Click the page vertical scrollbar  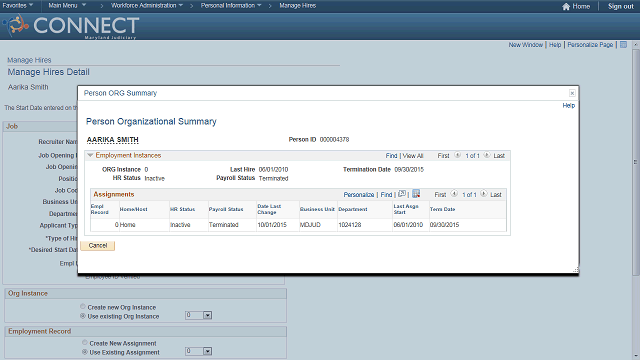coord(636,163)
